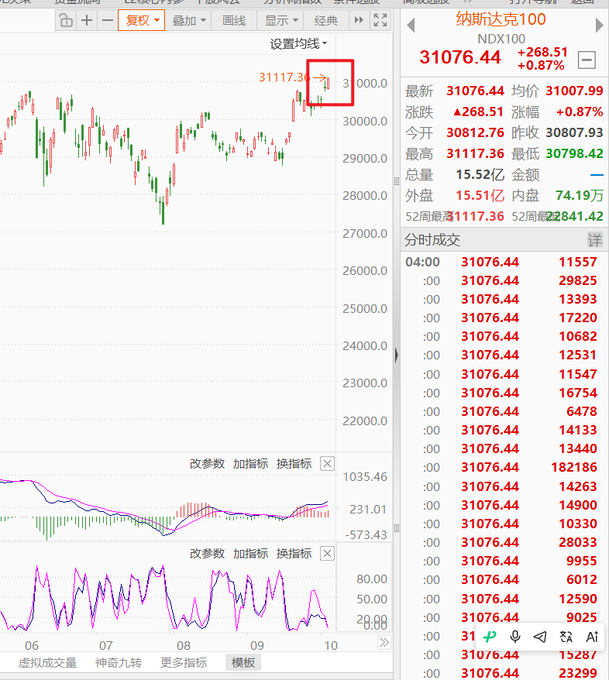Click the double chevron at timeline end
609x680 pixels.
(384, 642)
